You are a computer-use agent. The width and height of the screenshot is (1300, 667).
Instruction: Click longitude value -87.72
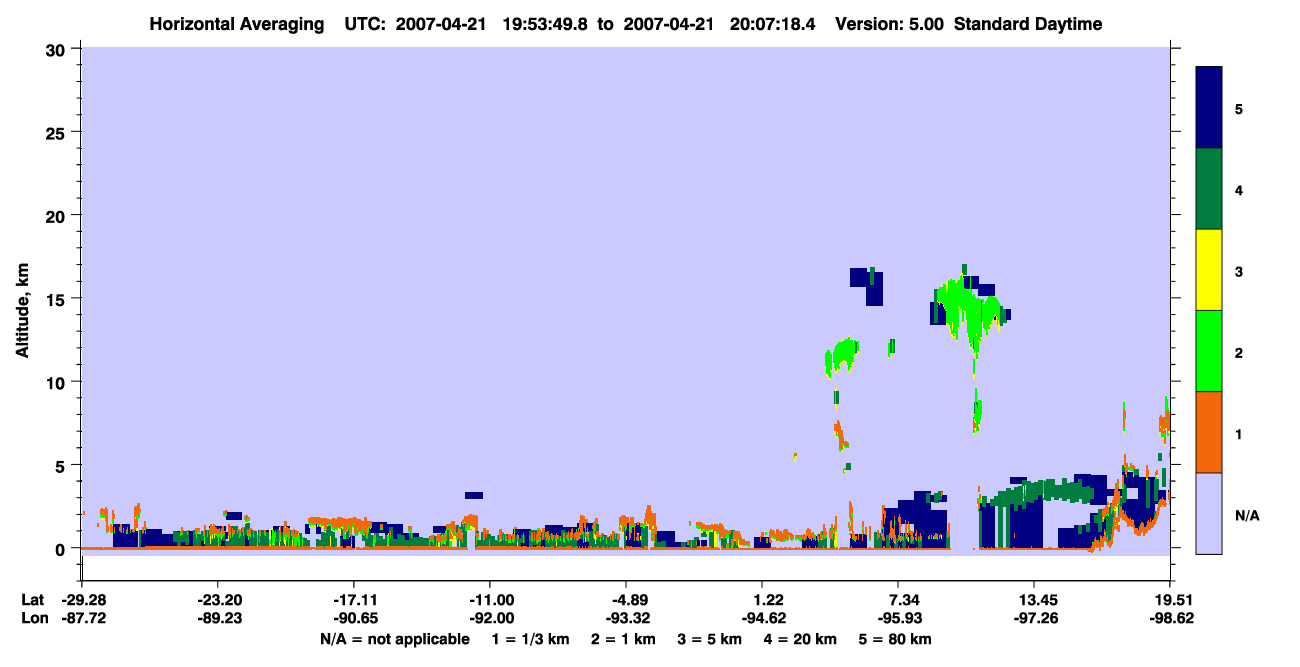[82, 618]
